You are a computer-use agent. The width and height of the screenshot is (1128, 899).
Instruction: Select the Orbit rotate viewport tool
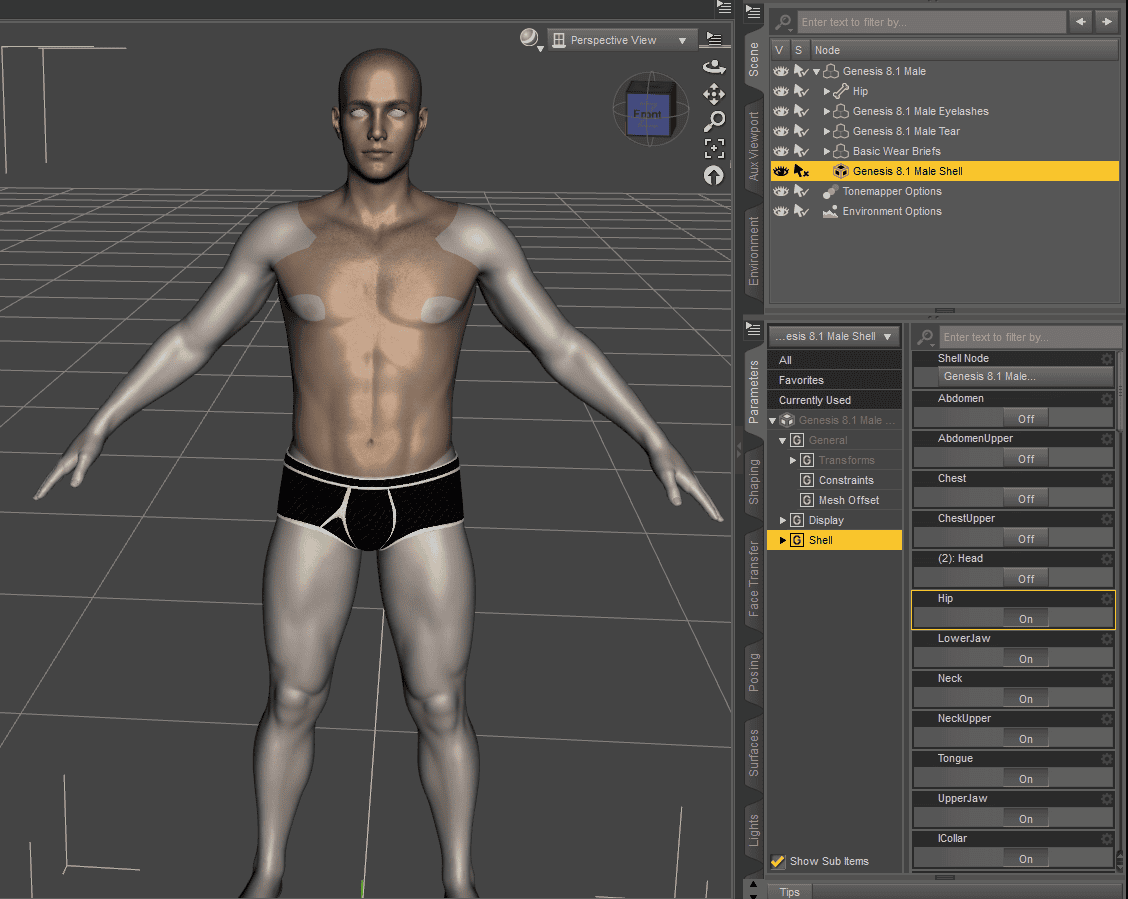click(x=714, y=65)
